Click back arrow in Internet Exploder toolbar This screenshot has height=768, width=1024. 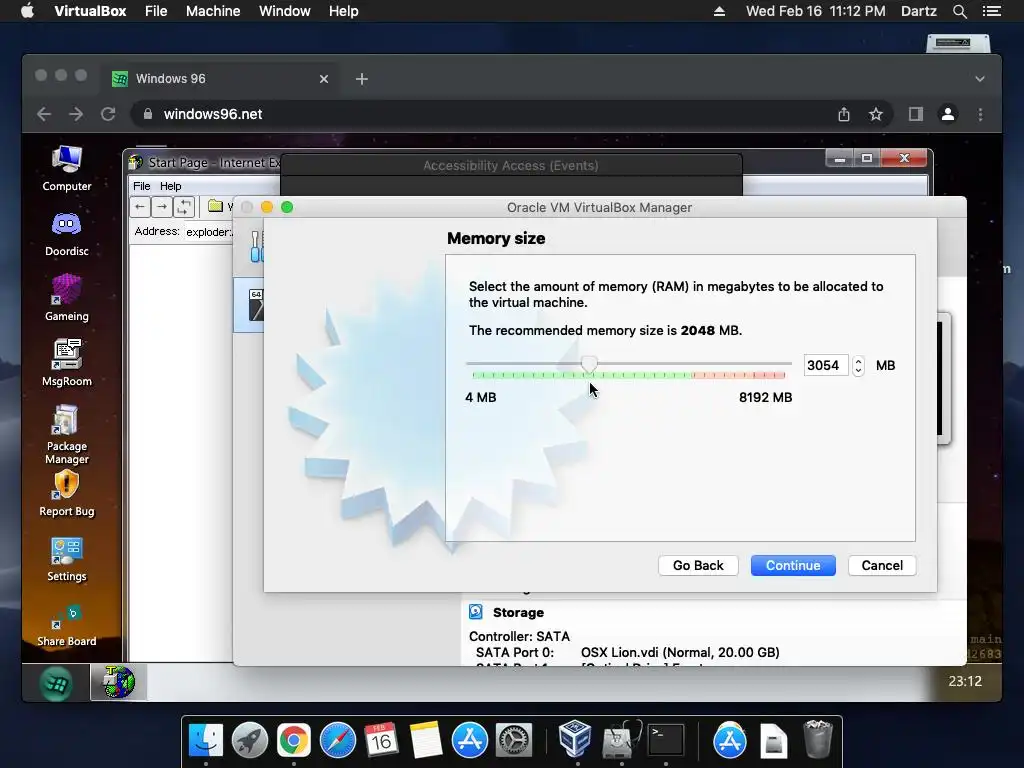click(140, 207)
